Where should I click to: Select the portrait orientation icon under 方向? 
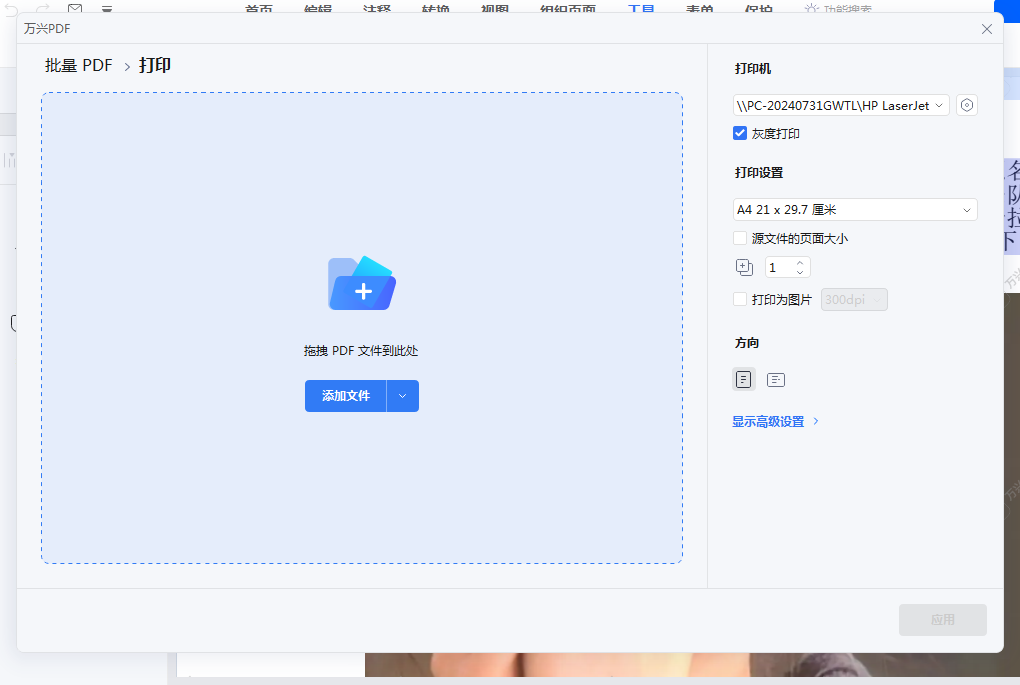pos(743,379)
